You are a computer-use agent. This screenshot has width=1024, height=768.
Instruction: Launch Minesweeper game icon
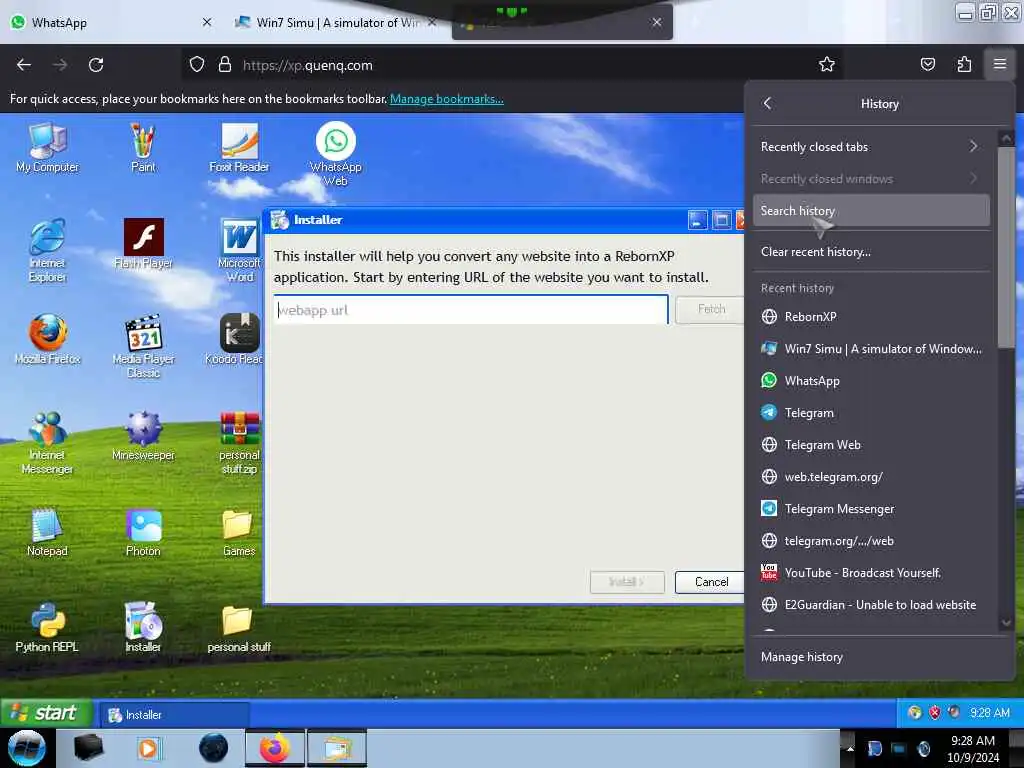[x=143, y=436]
